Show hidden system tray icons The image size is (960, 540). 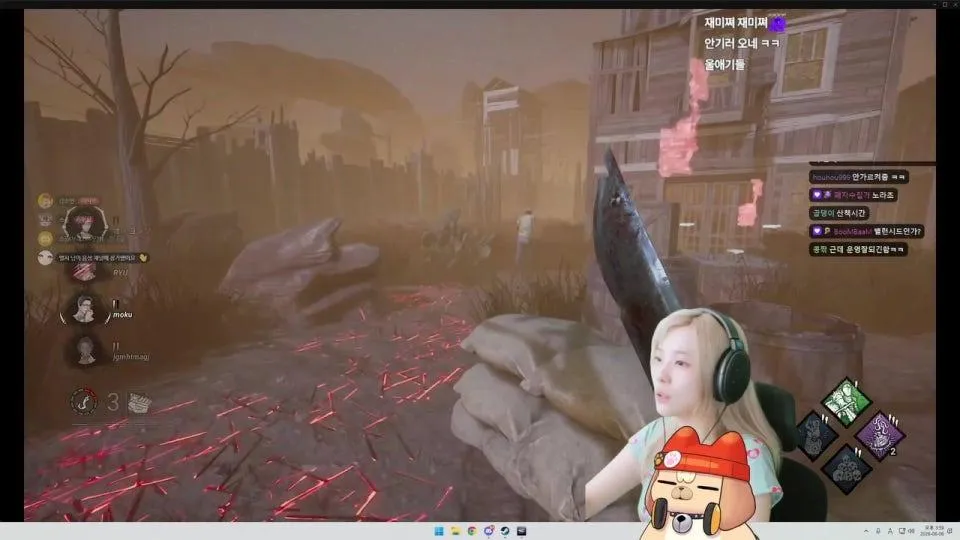tap(866, 531)
